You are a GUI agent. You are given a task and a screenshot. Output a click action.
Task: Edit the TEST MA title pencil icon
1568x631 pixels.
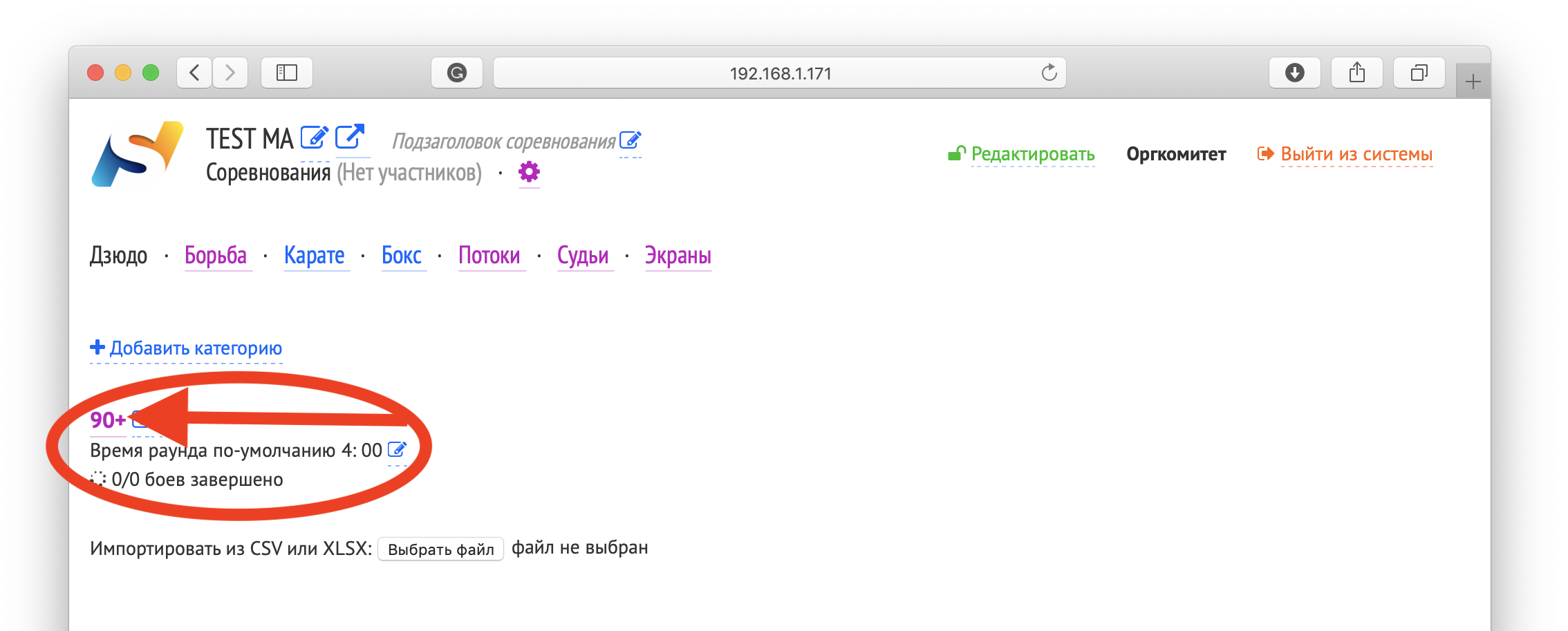tap(314, 137)
